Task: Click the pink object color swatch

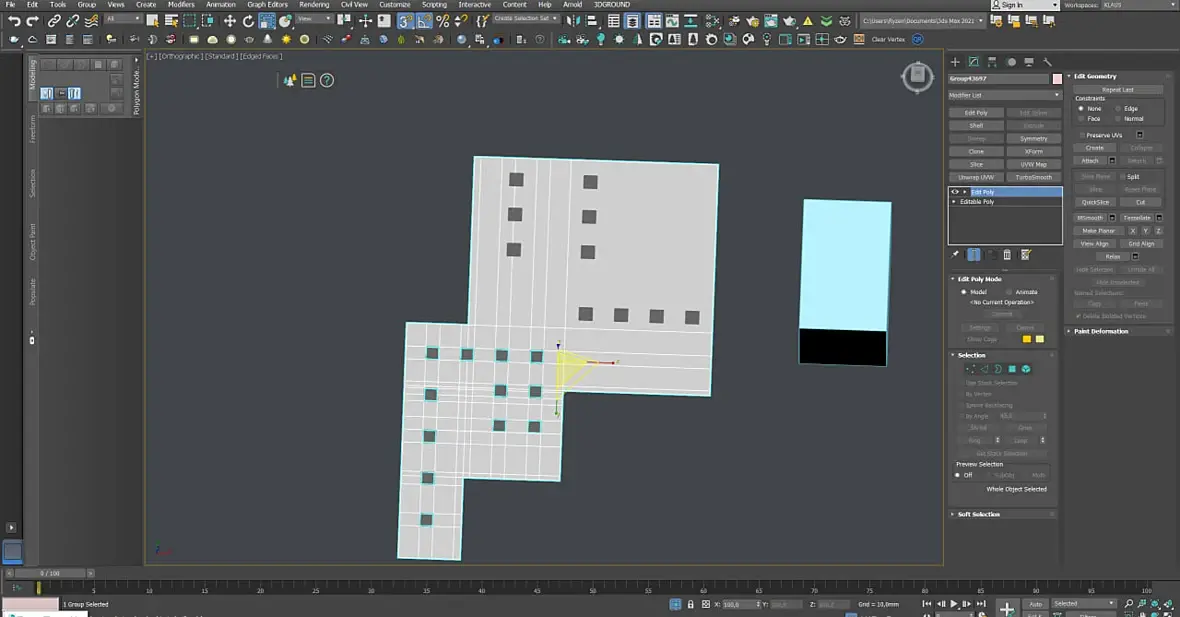Action: point(1057,78)
